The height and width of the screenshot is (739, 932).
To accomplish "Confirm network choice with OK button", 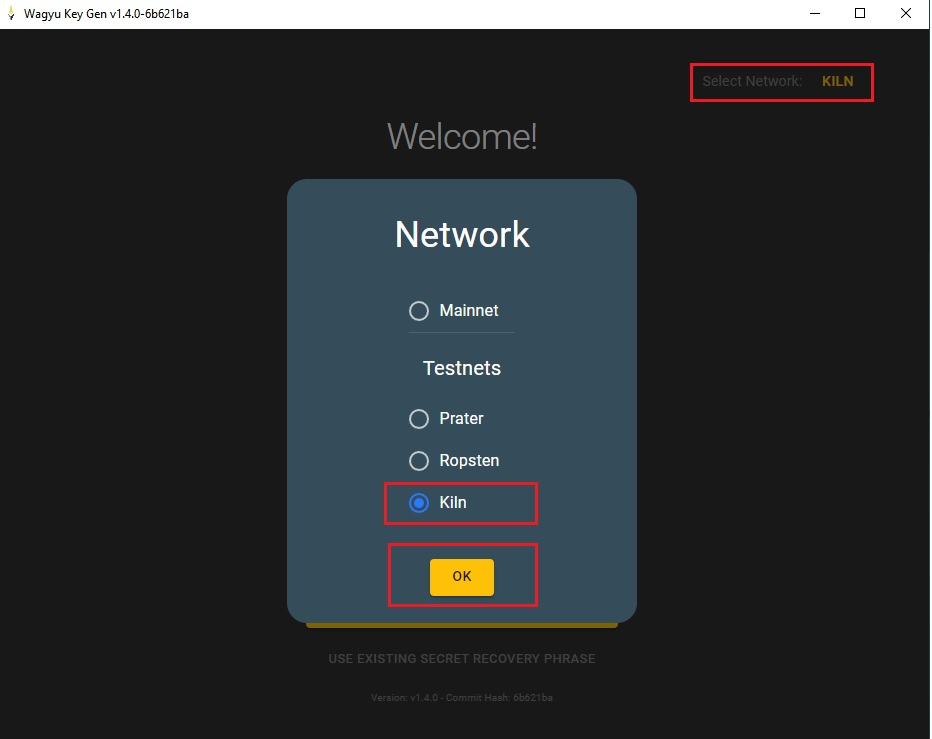I will pos(462,577).
